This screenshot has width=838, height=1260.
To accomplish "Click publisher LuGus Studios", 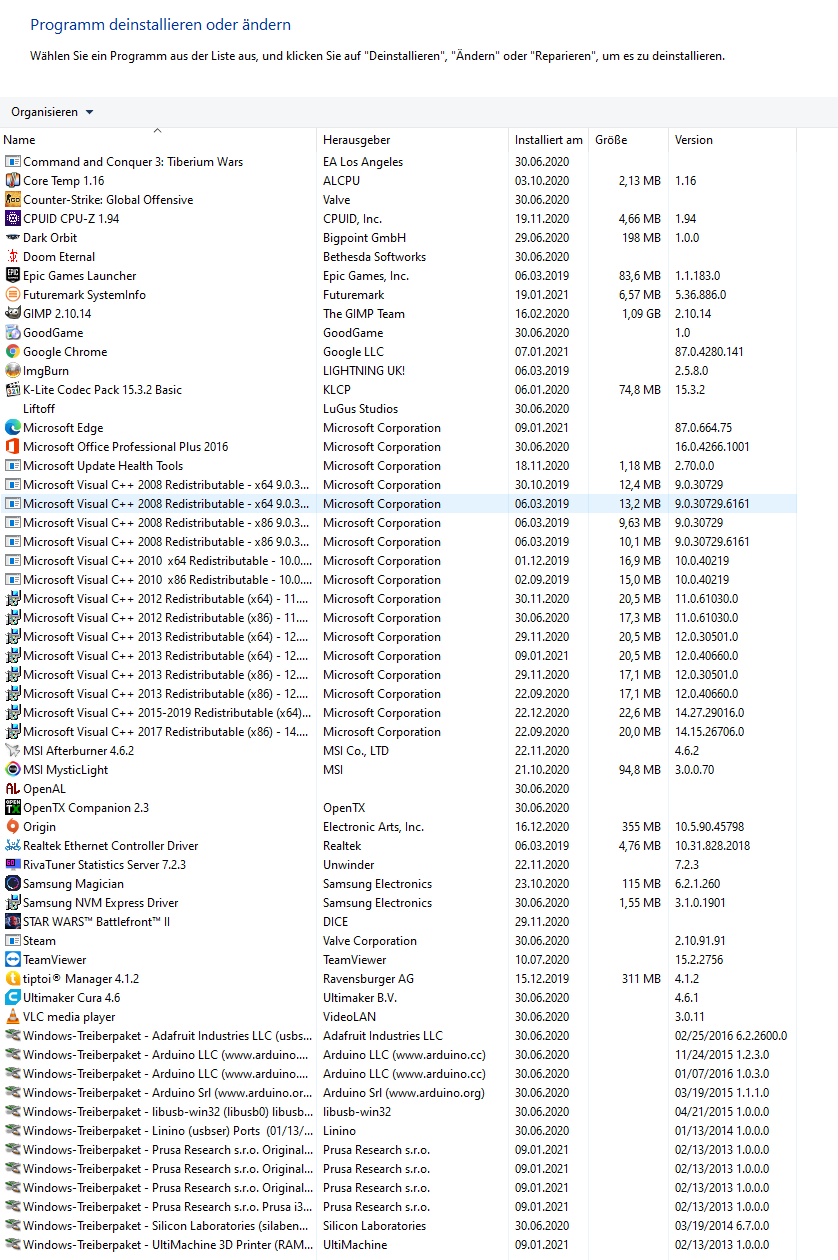I will point(360,409).
